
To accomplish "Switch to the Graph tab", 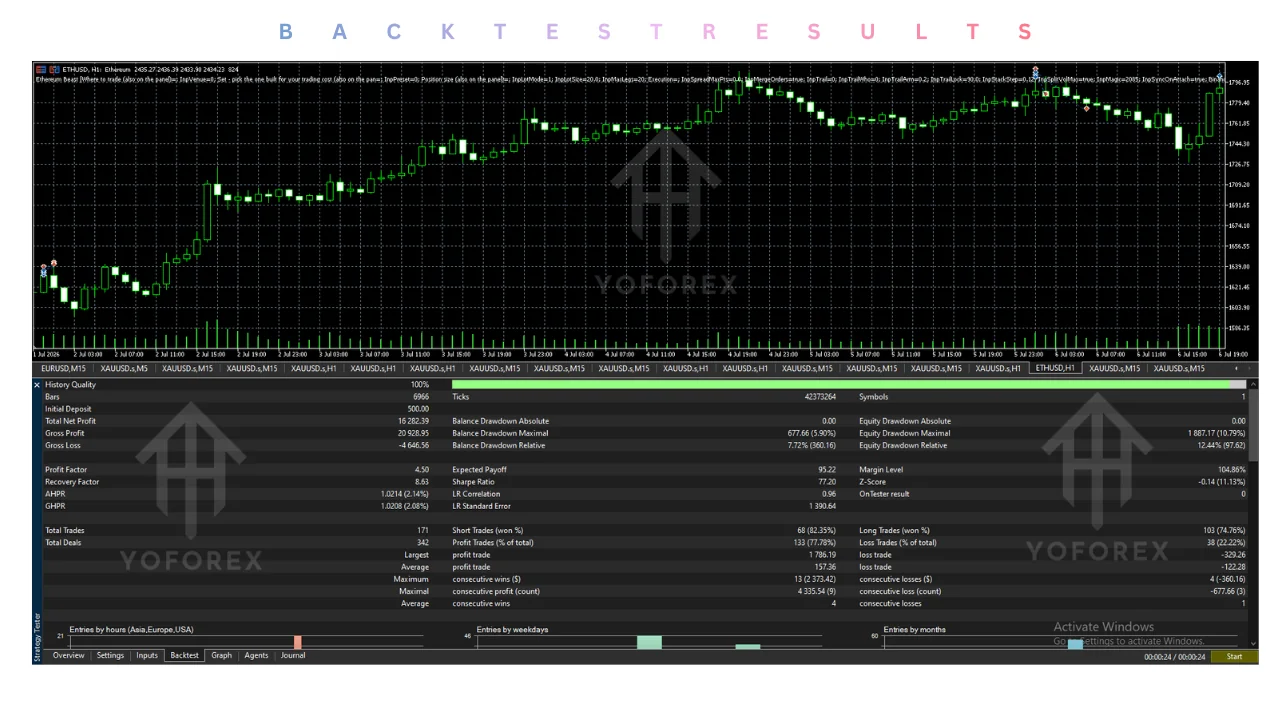I will pos(222,656).
